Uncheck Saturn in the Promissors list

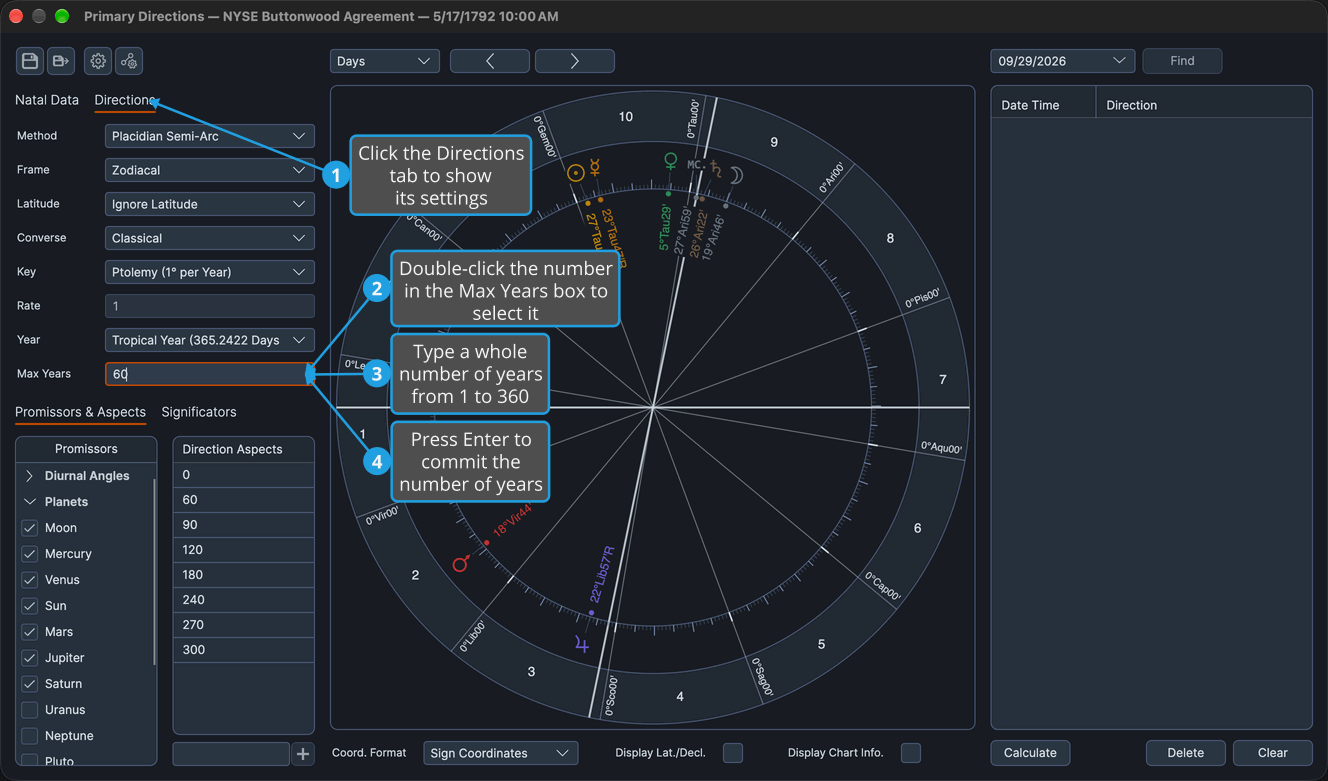click(x=30, y=684)
